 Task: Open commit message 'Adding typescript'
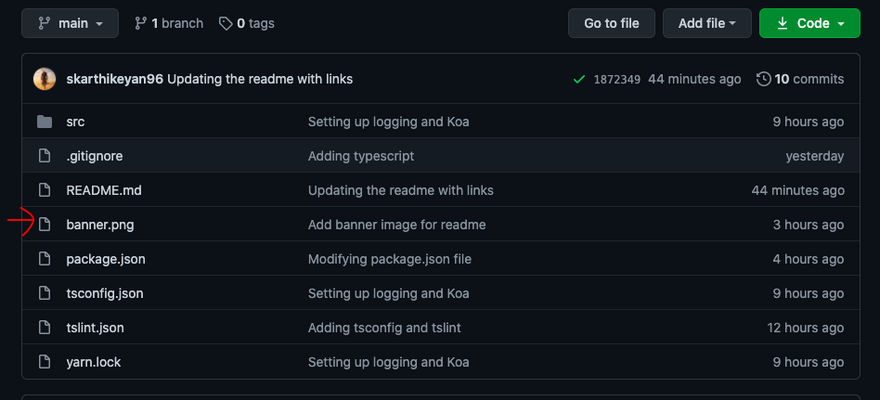pos(361,156)
